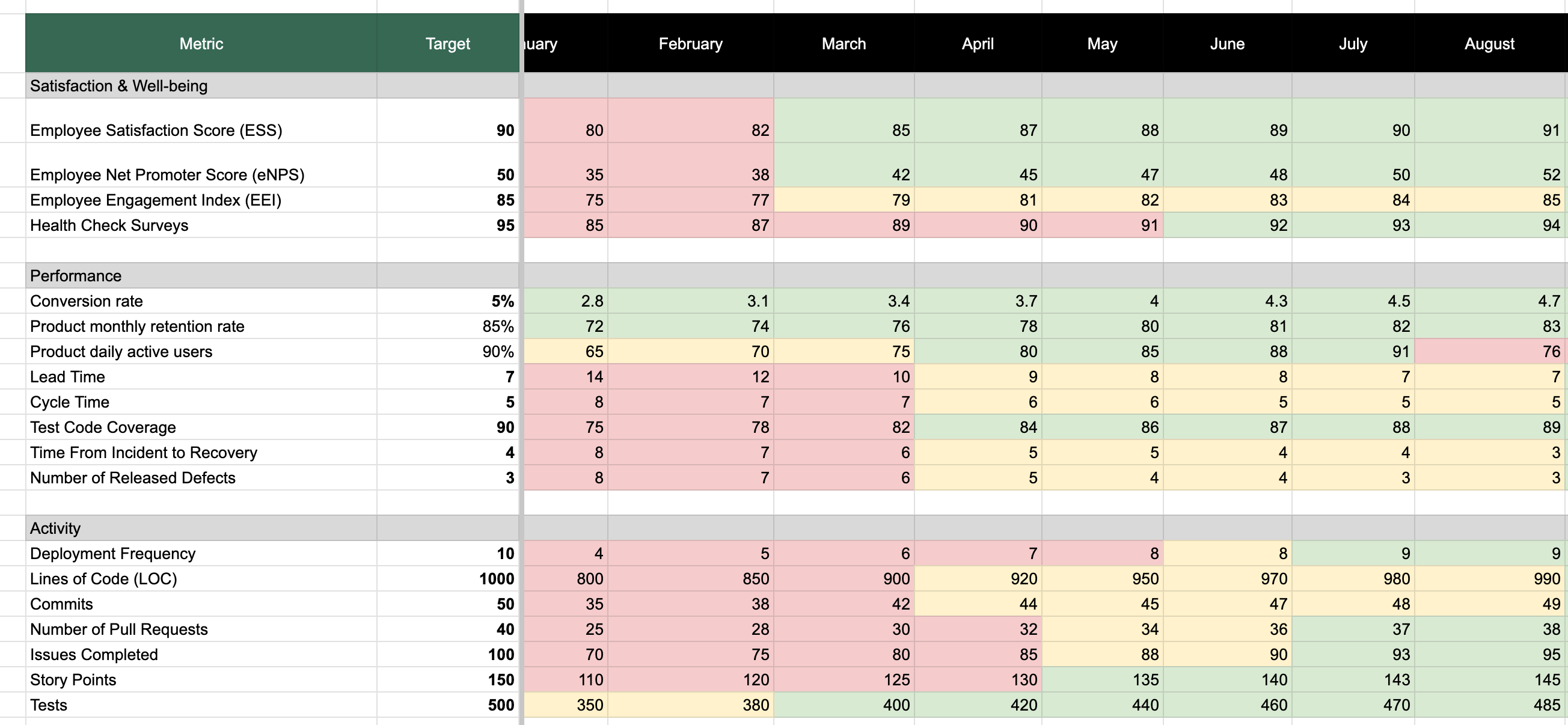
Task: Select the Activity section header cell
Action: (201, 528)
